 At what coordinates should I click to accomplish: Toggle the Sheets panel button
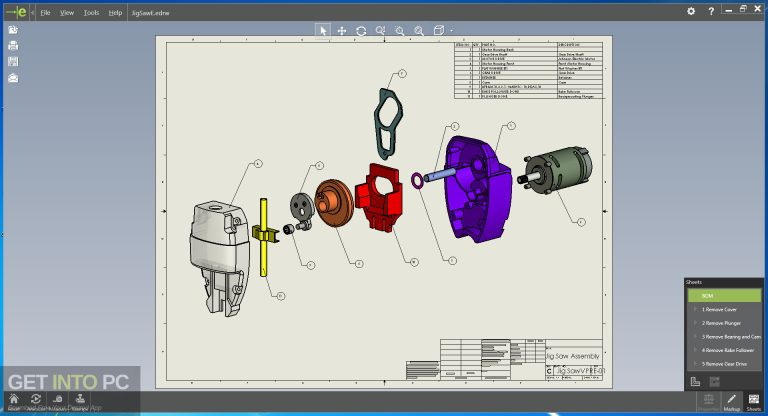click(x=753, y=402)
